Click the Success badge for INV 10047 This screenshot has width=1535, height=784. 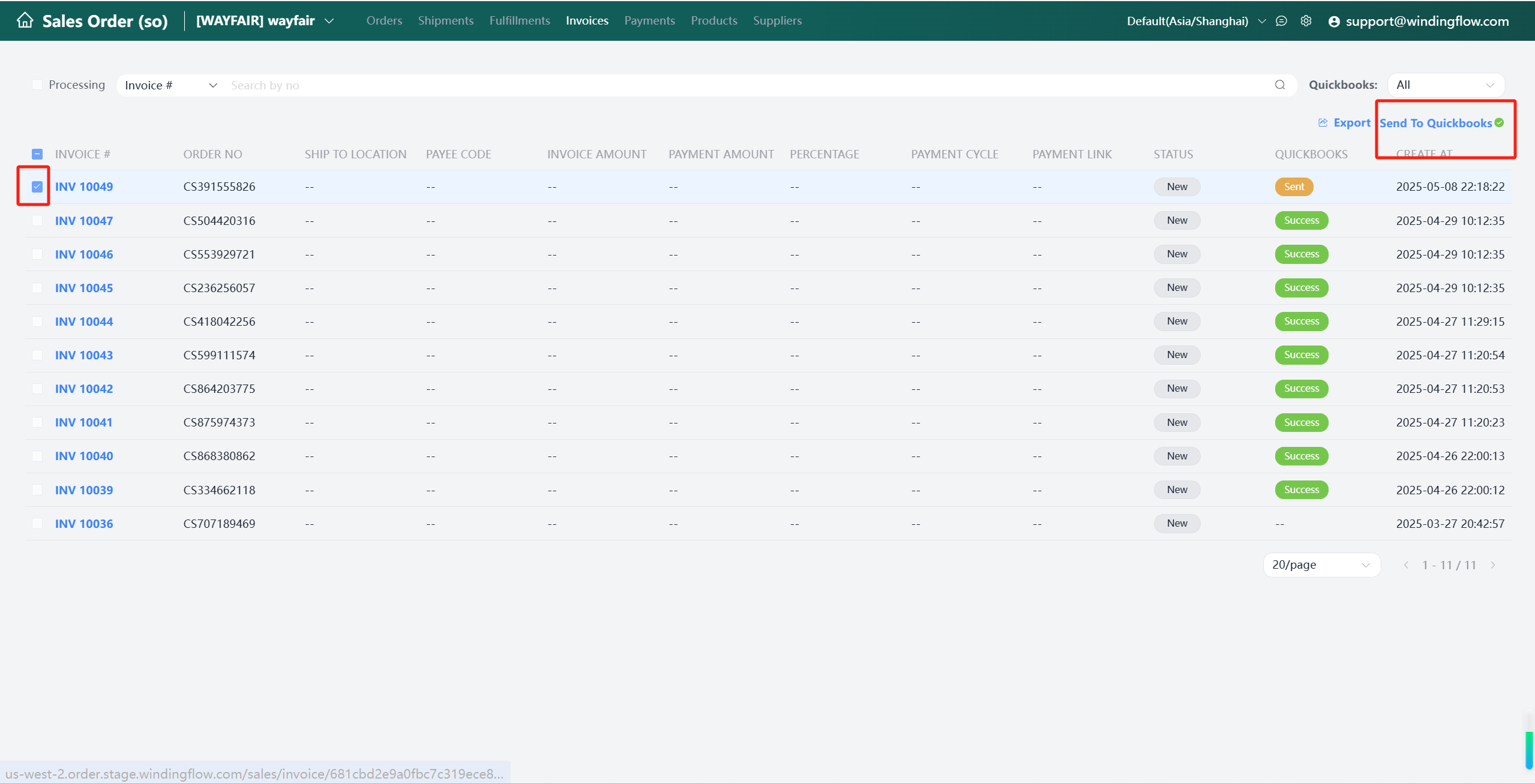point(1302,220)
